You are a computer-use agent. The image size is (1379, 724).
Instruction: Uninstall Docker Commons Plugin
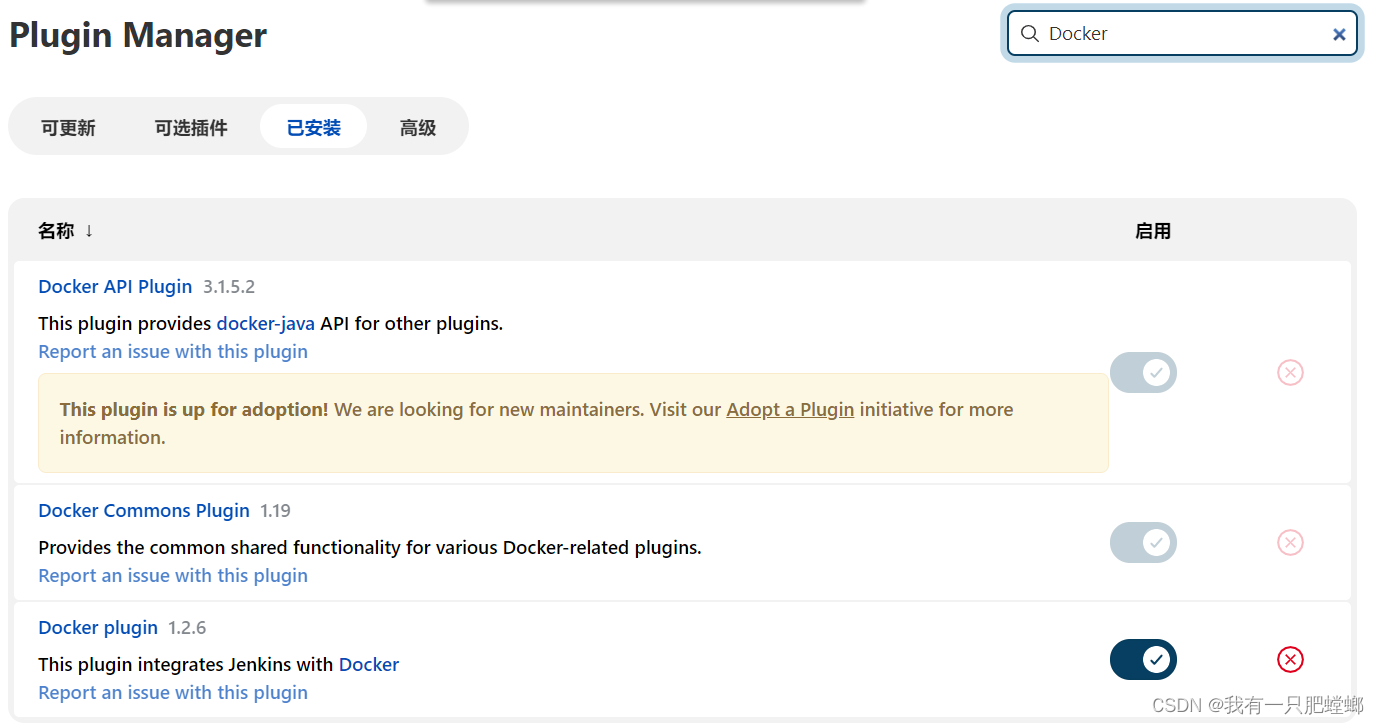tap(1290, 543)
